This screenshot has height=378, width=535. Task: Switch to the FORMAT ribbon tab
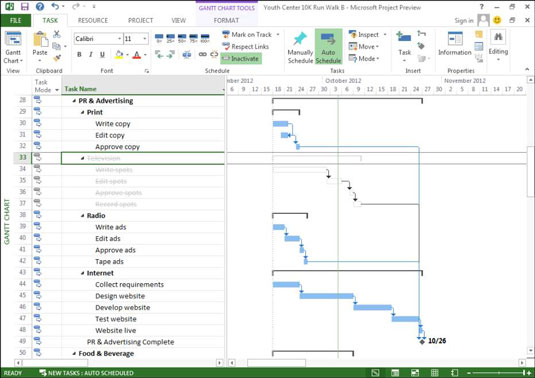pyautogui.click(x=226, y=20)
